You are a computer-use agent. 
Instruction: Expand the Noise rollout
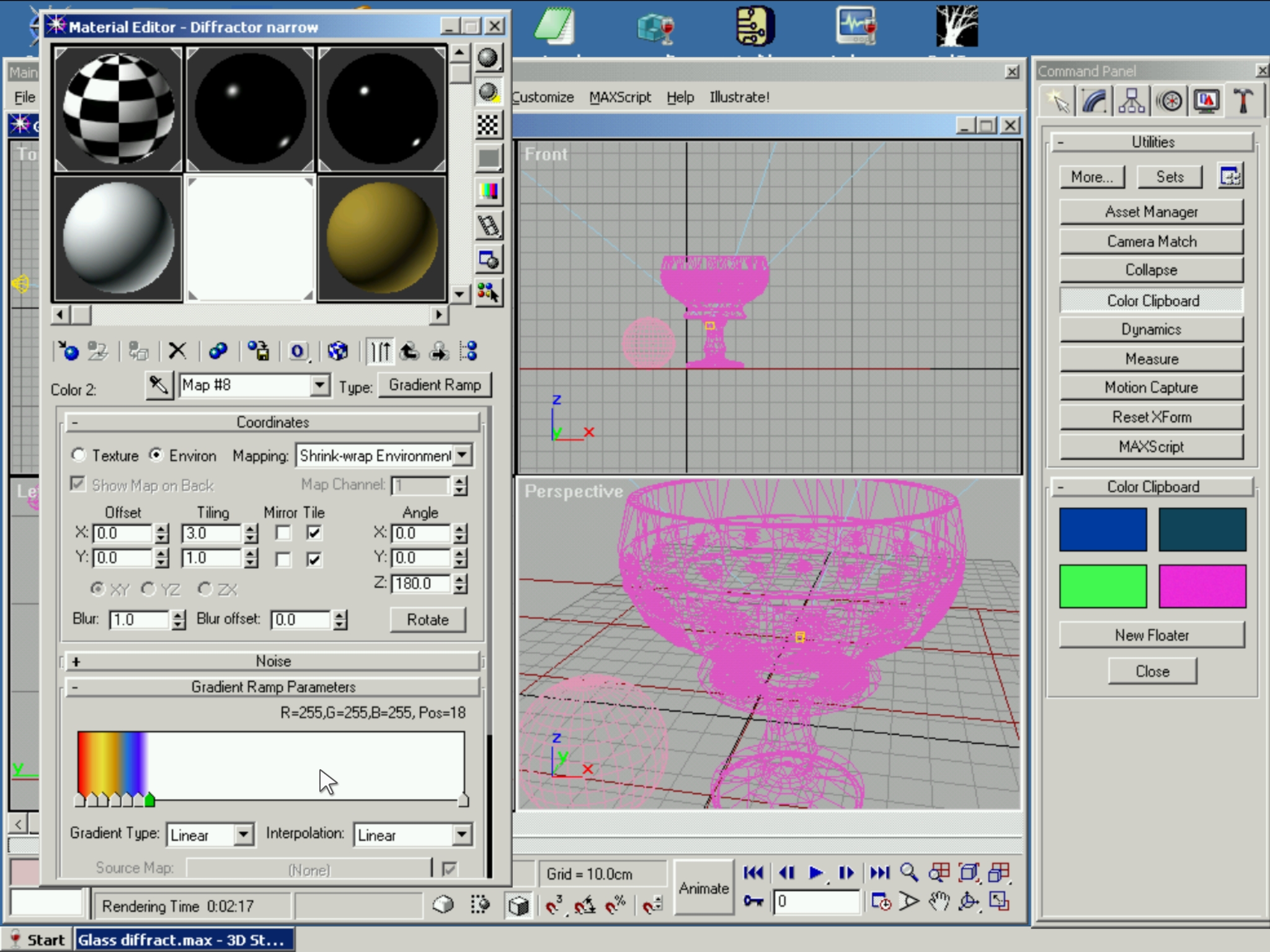tap(273, 661)
